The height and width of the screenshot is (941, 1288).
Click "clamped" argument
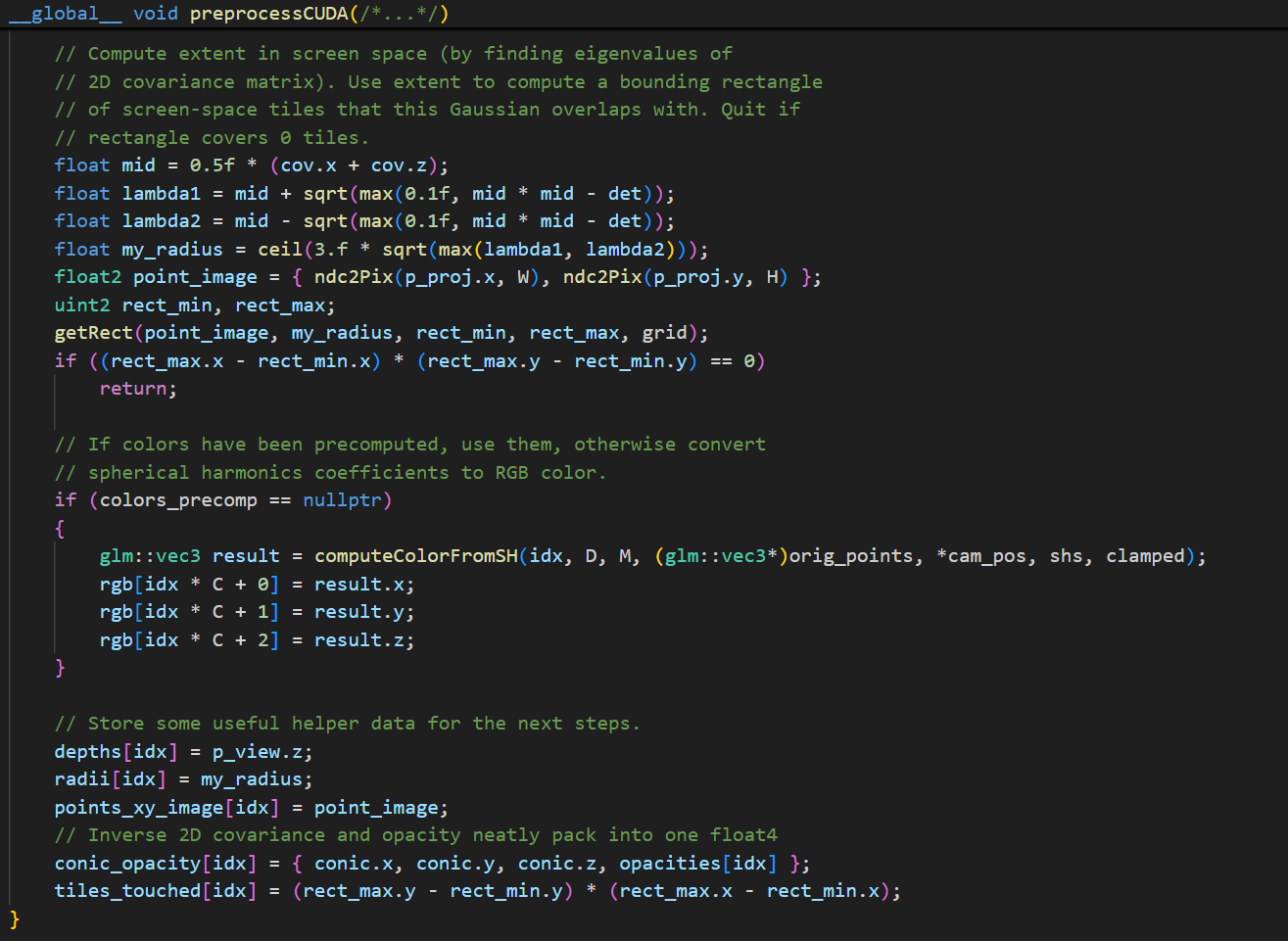pyautogui.click(x=1145, y=556)
